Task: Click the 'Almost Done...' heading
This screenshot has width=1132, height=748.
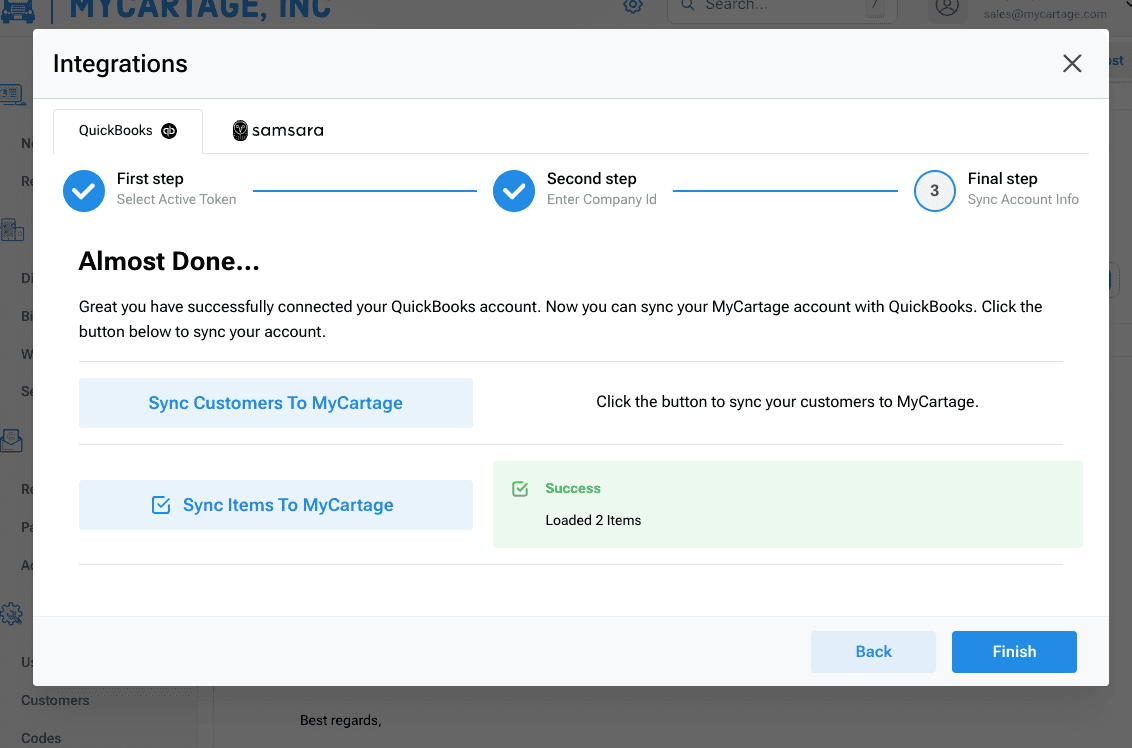Action: [x=169, y=261]
